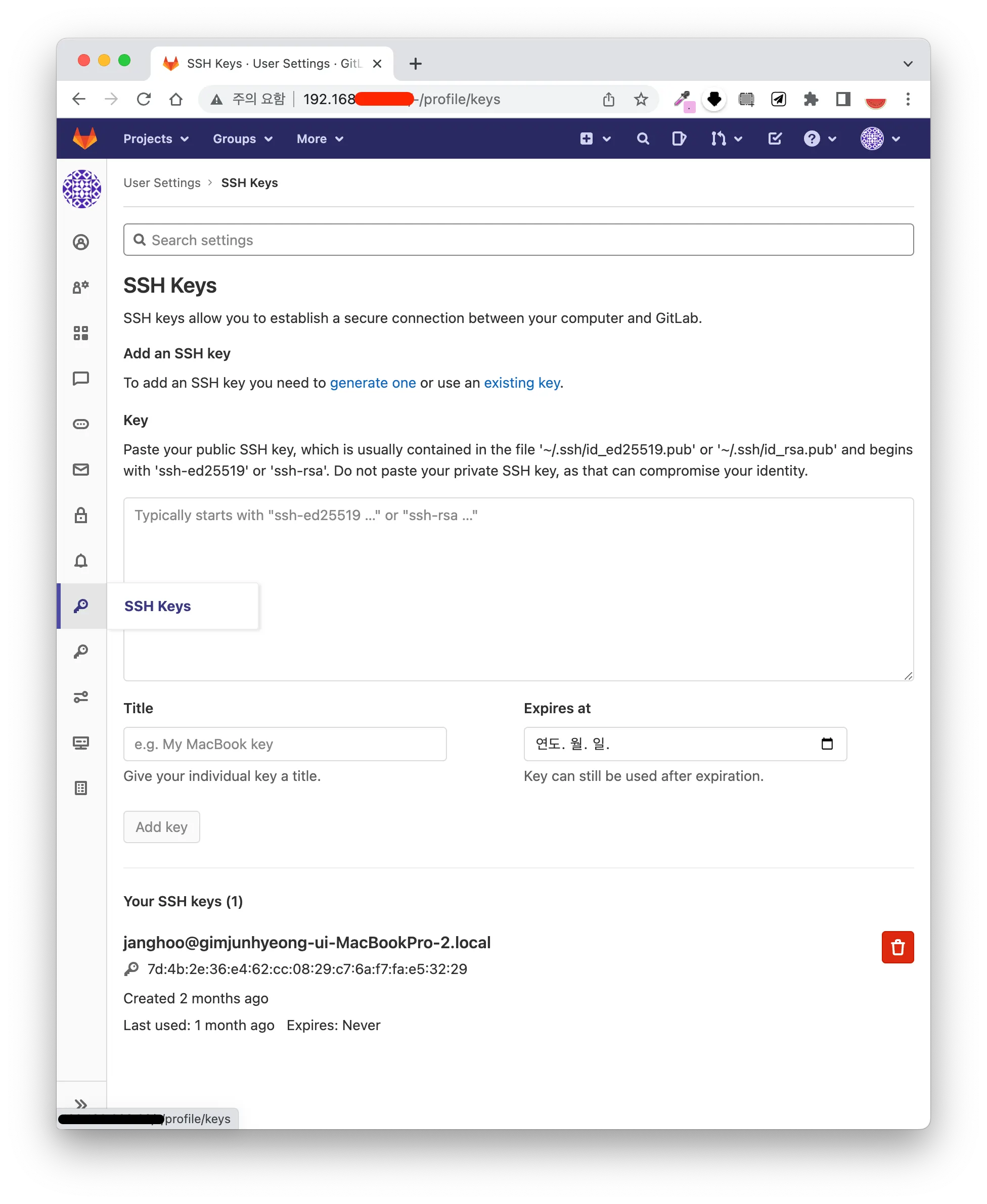This screenshot has height=1204, width=987.
Task: Expand the Projects dropdown
Action: (156, 138)
